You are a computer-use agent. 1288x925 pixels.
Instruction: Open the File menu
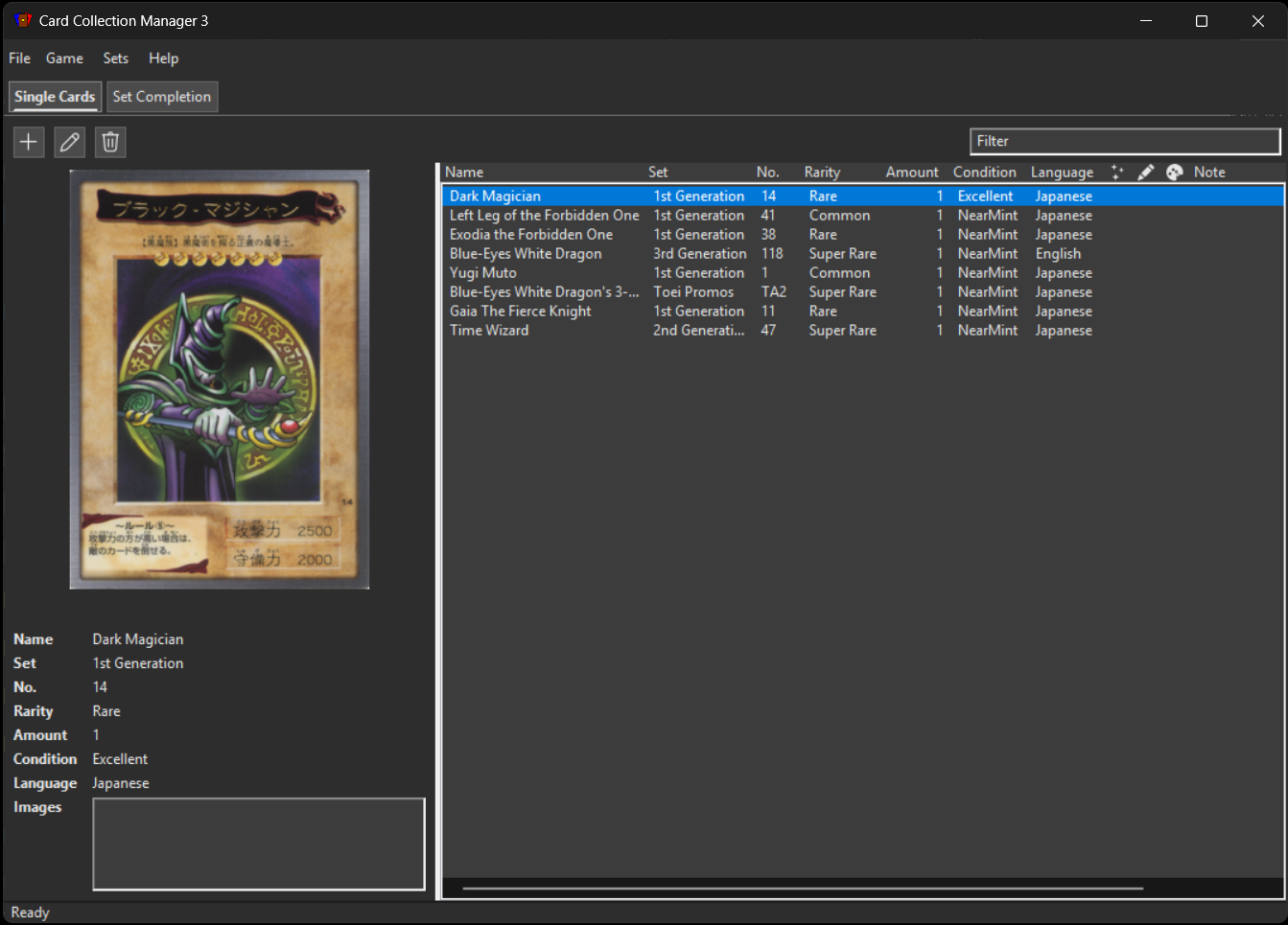pos(19,58)
